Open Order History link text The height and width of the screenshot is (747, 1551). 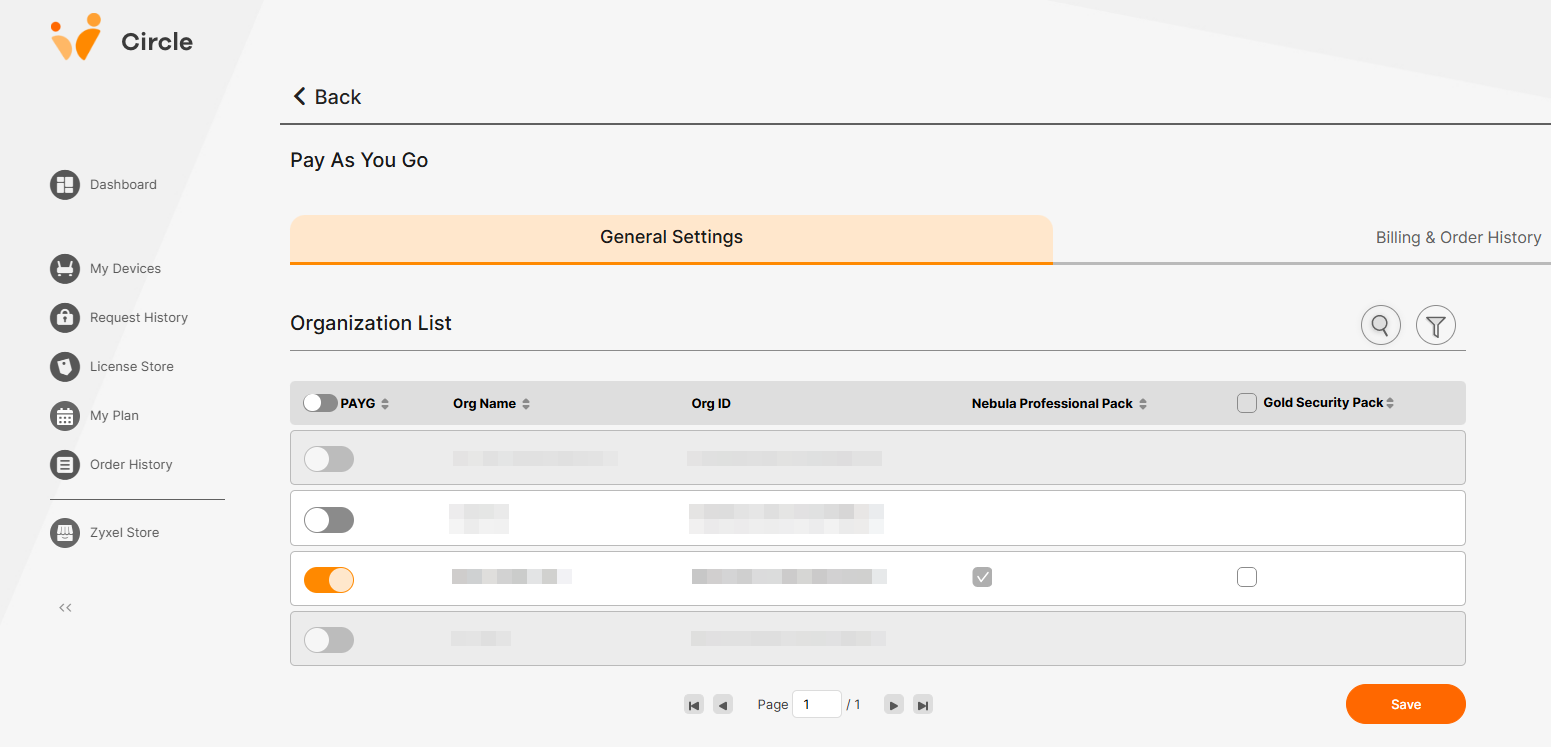pos(131,465)
